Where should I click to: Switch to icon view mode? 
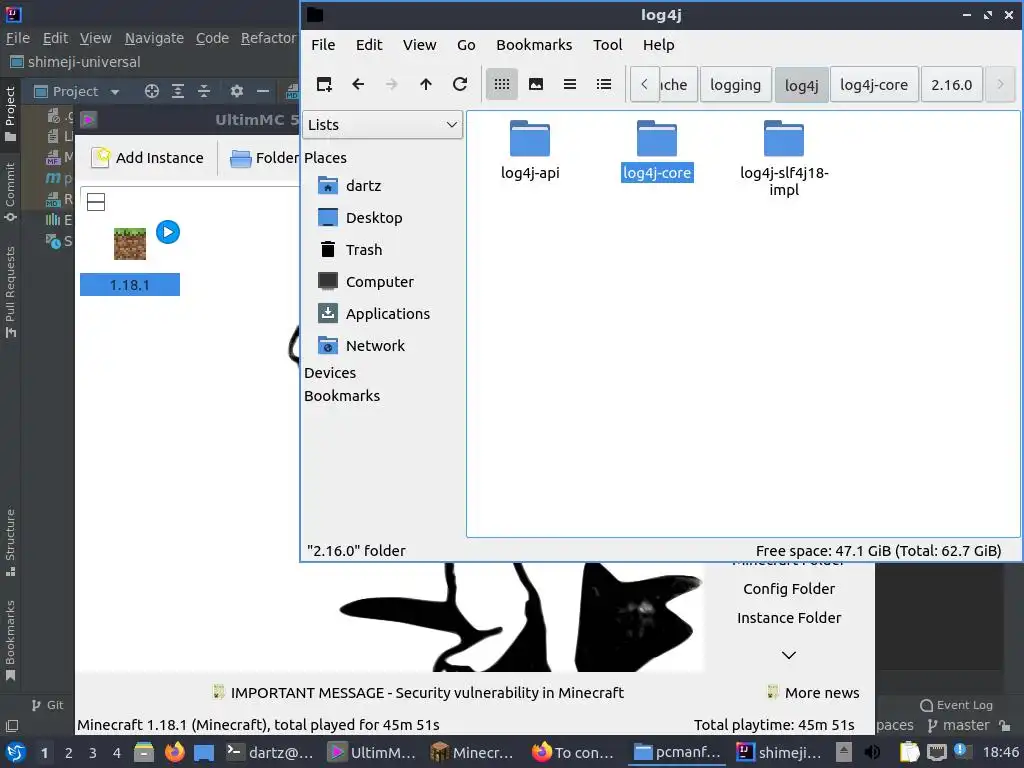(x=502, y=84)
